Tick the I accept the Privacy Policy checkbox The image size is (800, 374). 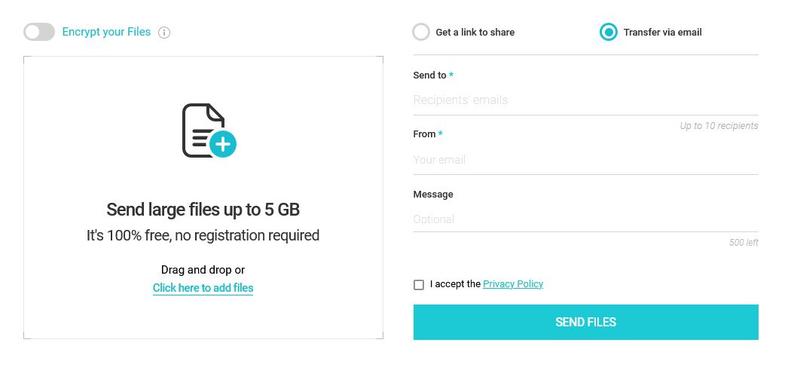point(419,285)
